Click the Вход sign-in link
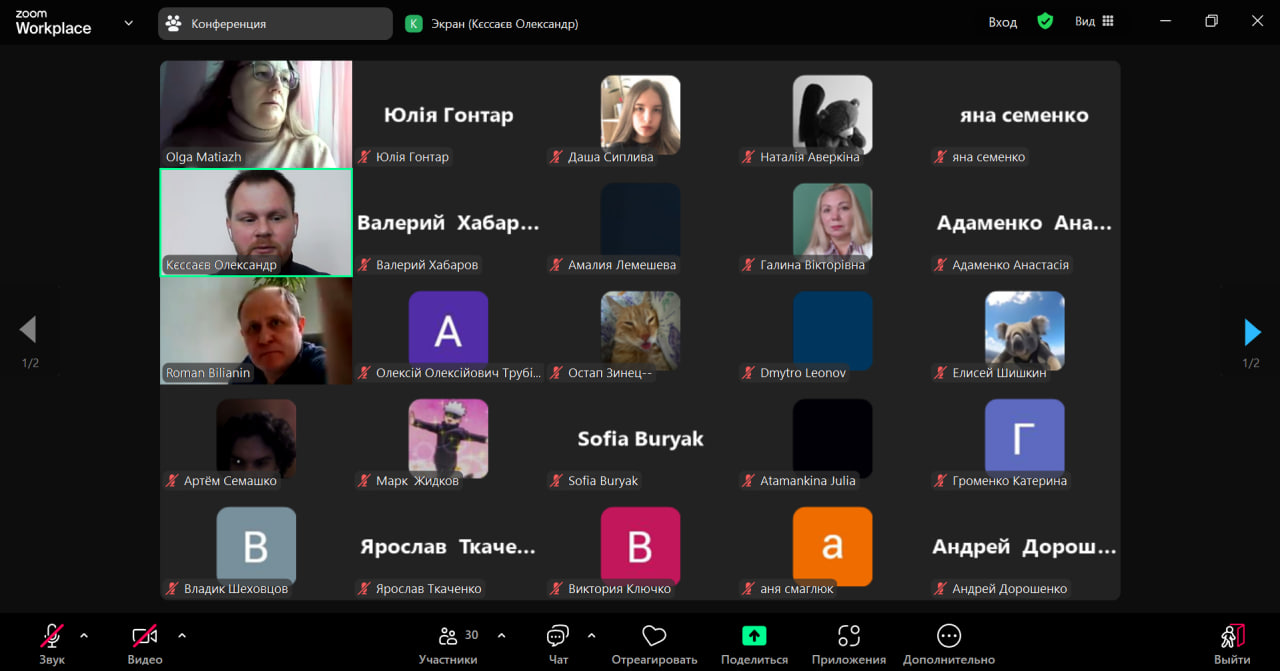1280x671 pixels. point(1002,22)
